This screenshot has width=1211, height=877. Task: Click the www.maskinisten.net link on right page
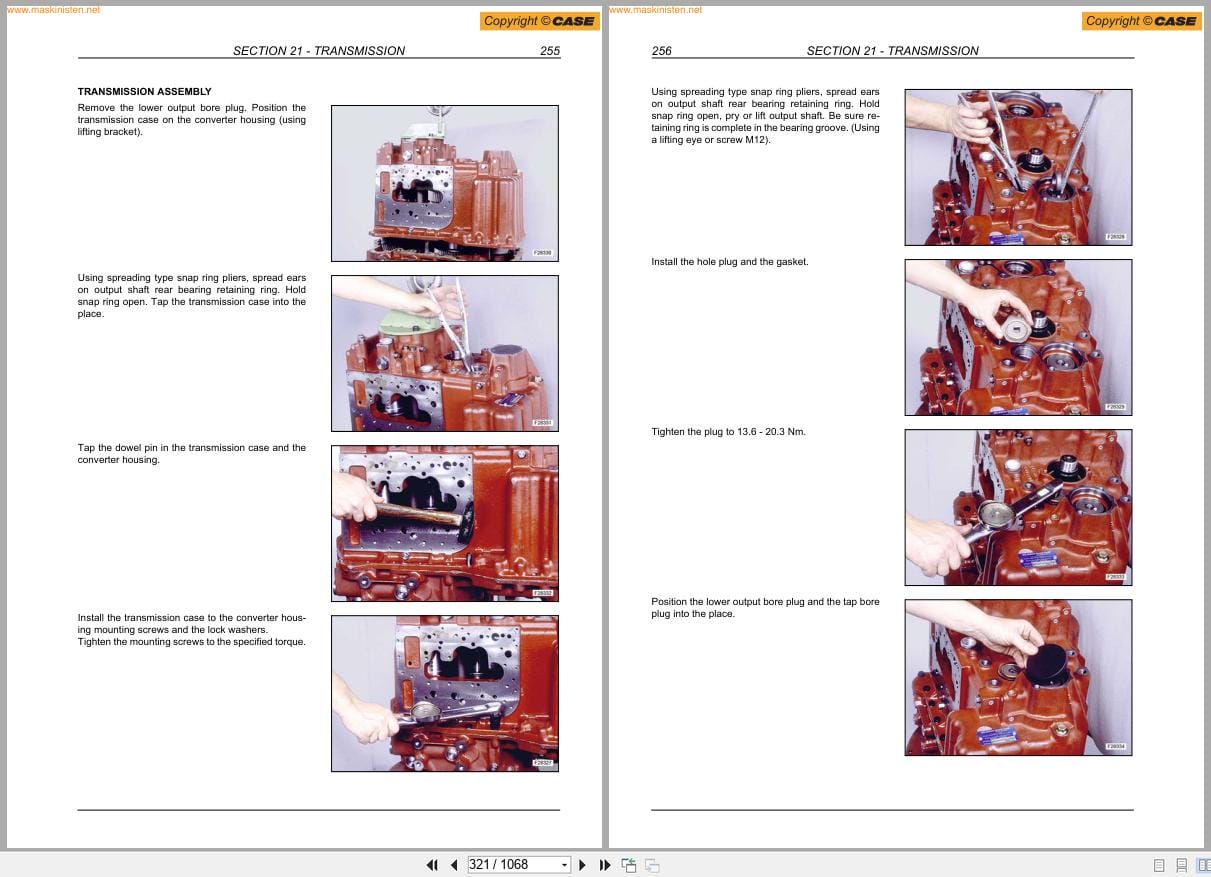pyautogui.click(x=655, y=9)
